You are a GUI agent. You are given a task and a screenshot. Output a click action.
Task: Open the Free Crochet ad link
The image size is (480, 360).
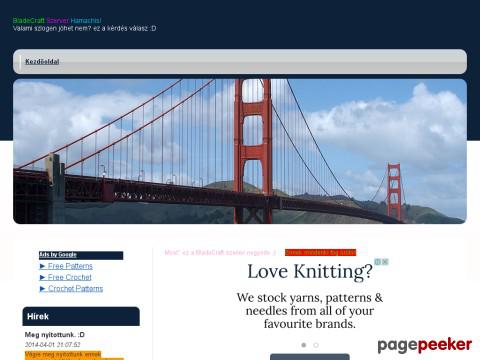click(x=65, y=277)
